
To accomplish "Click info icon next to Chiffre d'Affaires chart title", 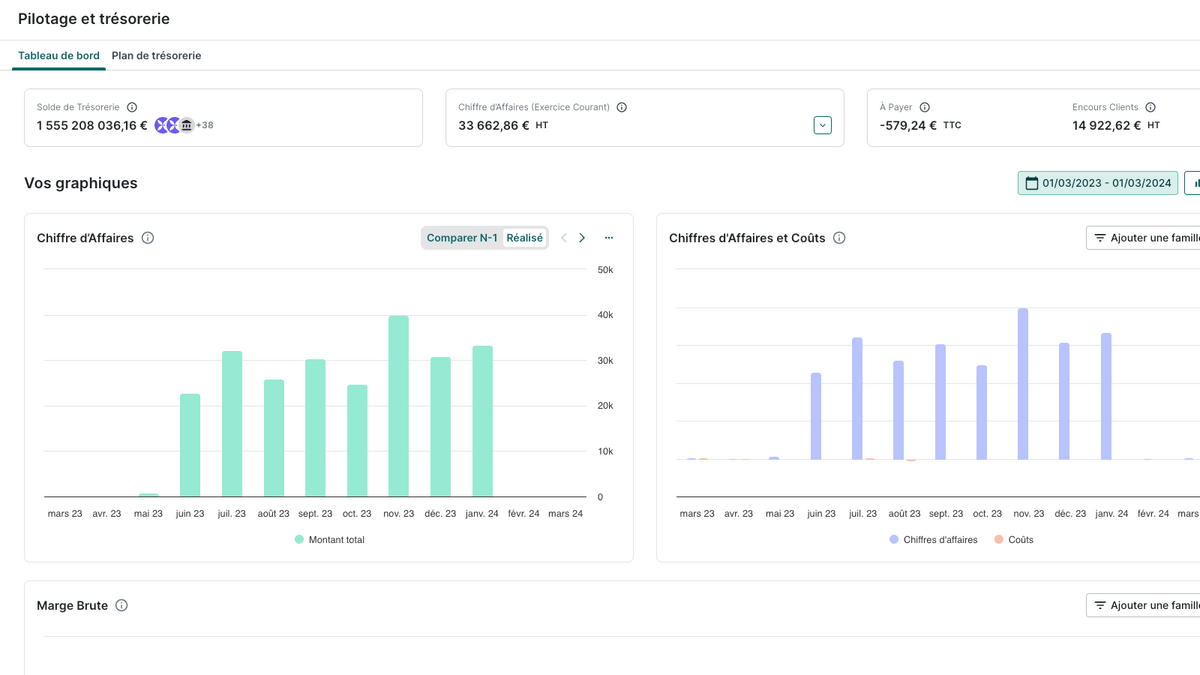I will point(148,238).
